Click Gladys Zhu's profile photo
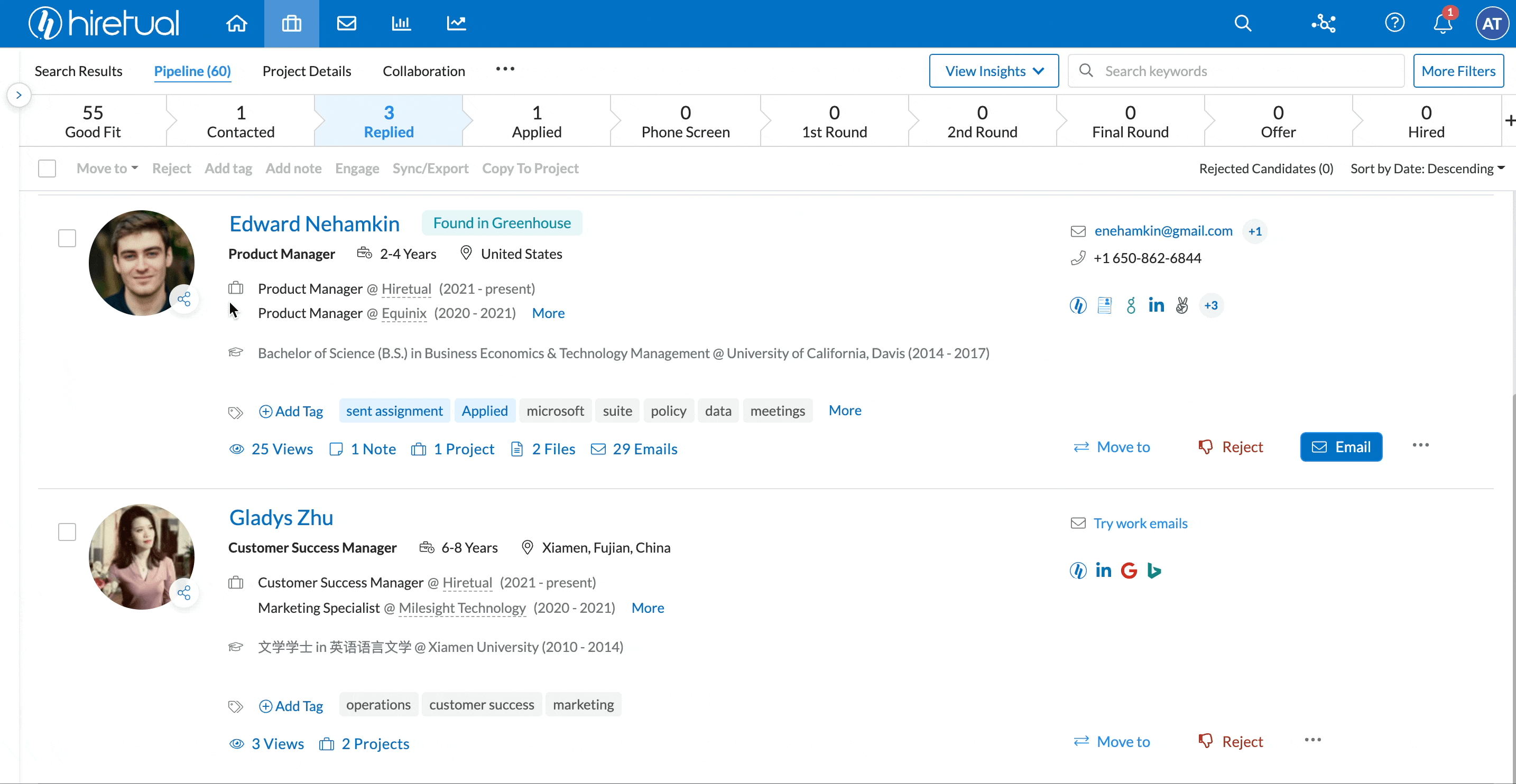The image size is (1516, 784). [141, 556]
